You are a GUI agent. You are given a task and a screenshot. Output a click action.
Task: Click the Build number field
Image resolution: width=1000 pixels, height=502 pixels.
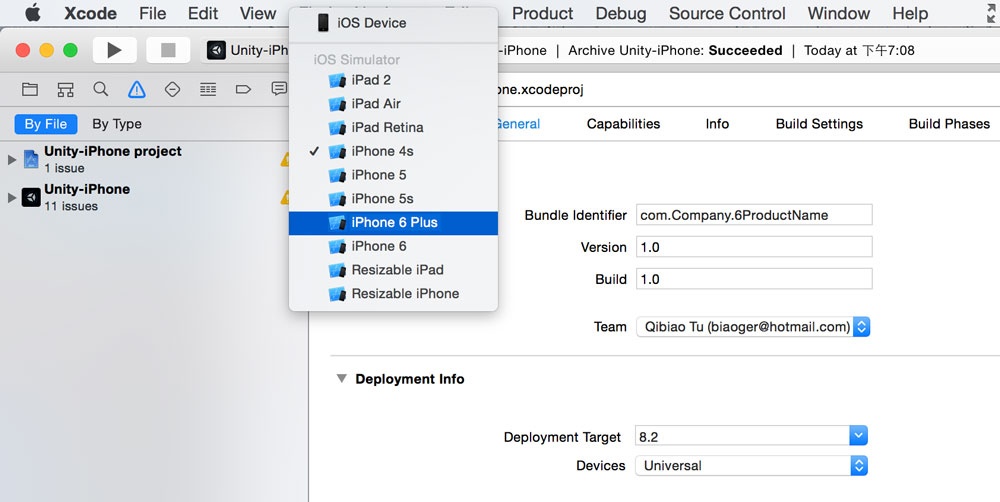point(754,279)
